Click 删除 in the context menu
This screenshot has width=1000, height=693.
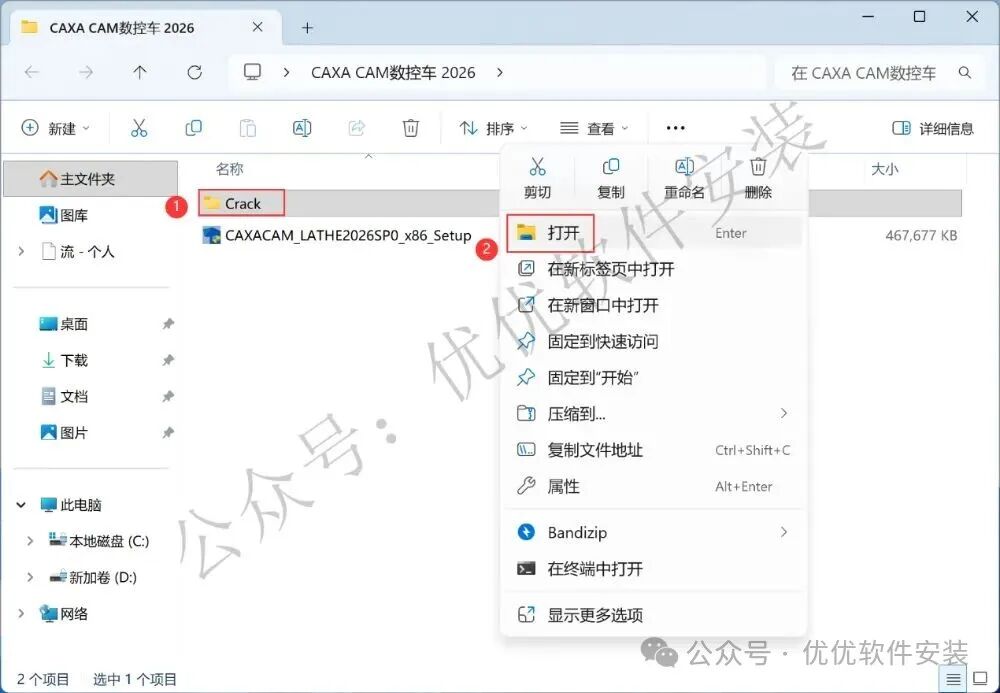point(758,178)
